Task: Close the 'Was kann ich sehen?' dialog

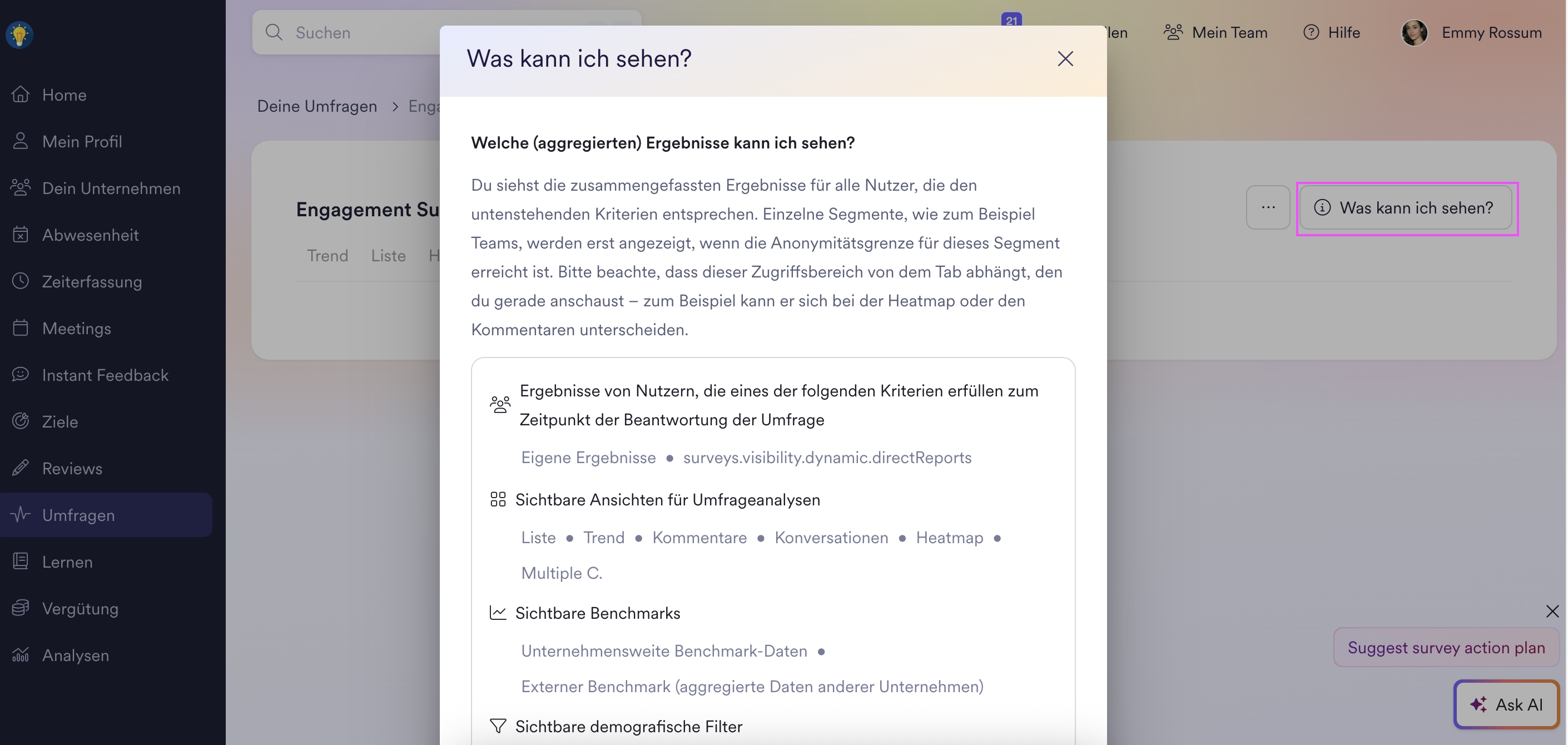Action: (x=1065, y=59)
